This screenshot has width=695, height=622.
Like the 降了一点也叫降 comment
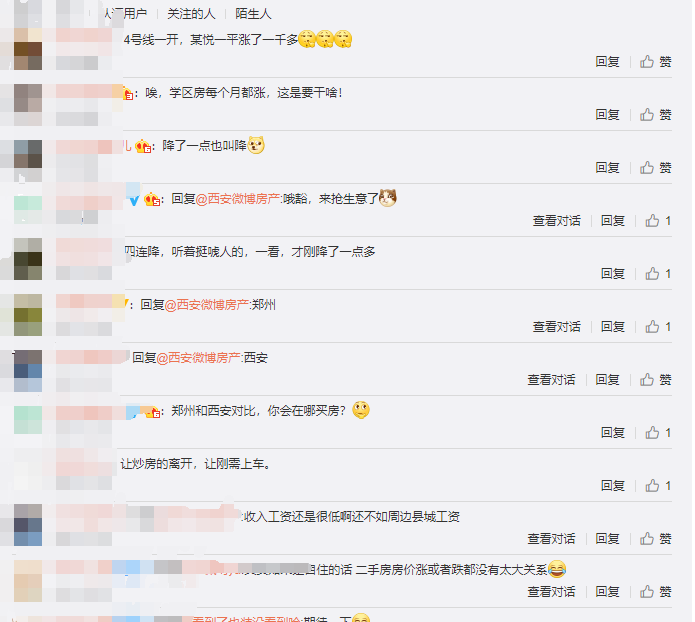[x=655, y=168]
